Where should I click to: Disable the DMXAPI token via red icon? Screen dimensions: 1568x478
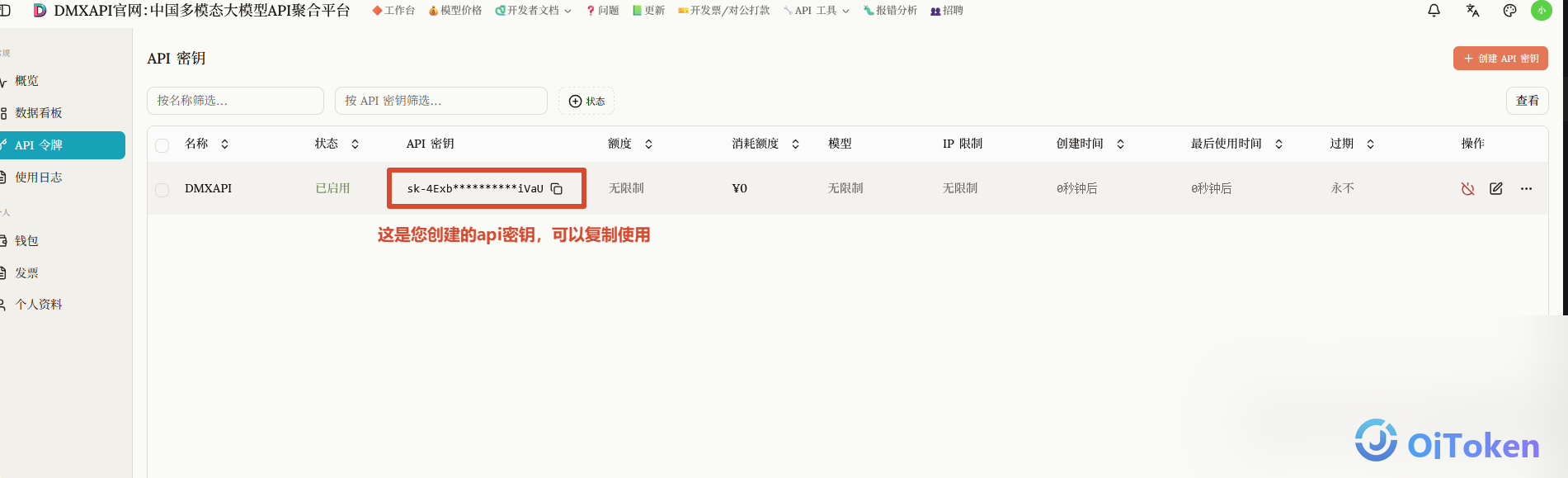[x=1467, y=188]
